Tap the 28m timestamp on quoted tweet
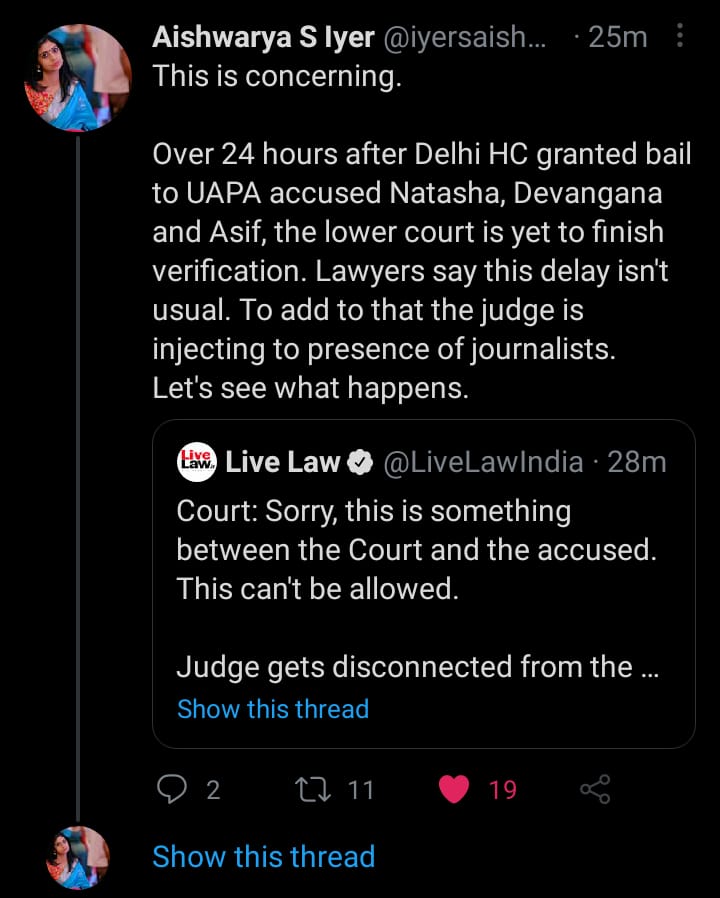The image size is (720, 898). 638,462
